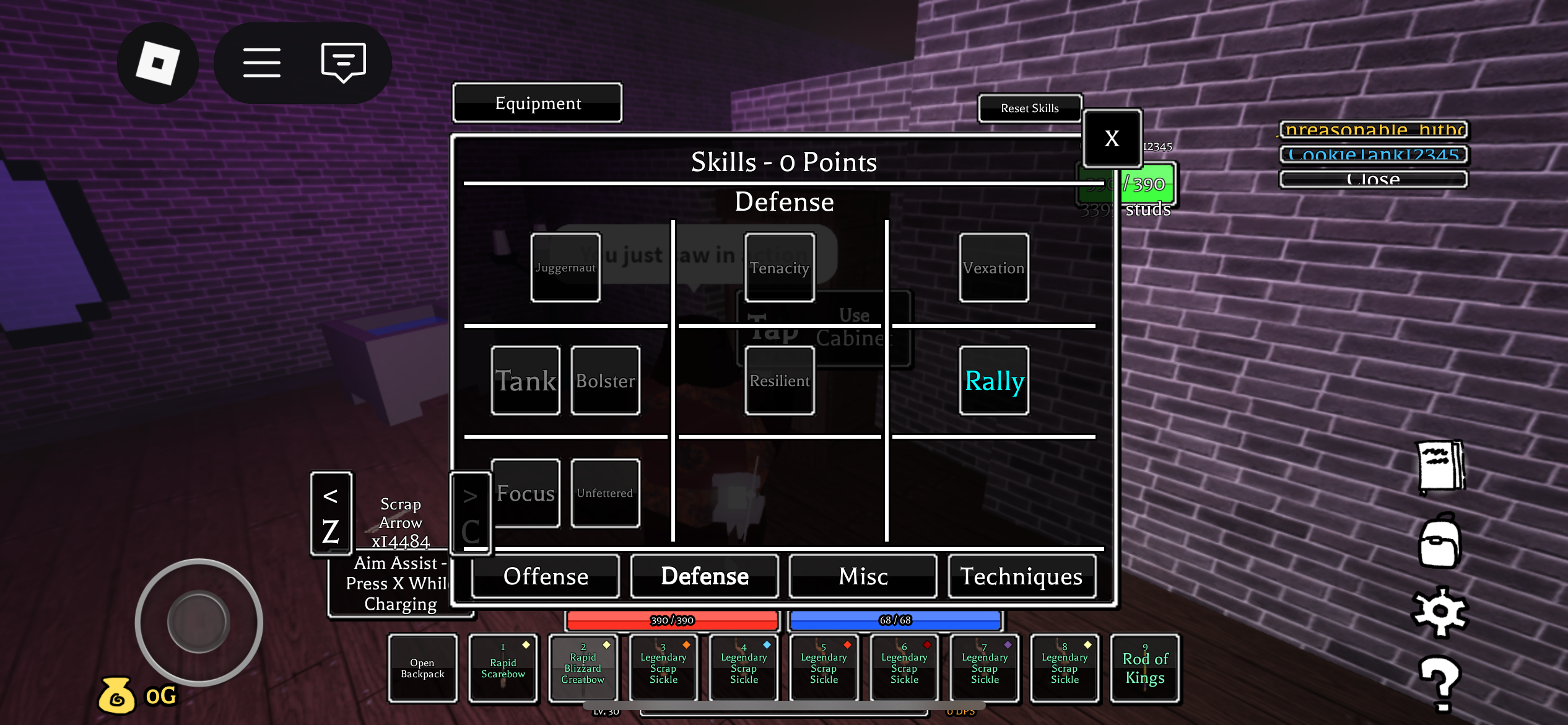Select the Bolster skill

pos(606,380)
